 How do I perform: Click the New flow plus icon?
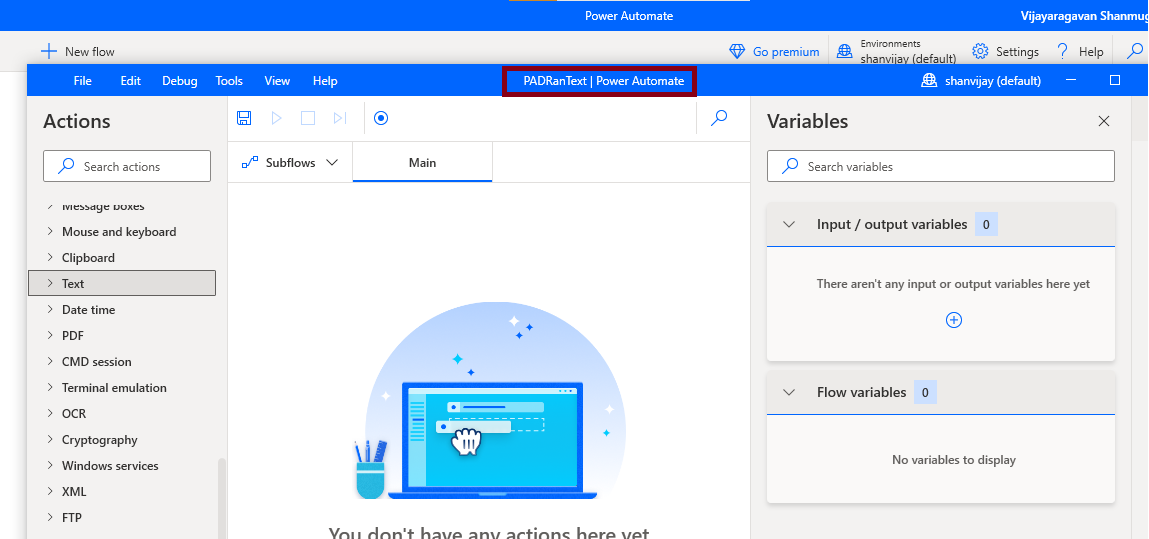[48, 51]
